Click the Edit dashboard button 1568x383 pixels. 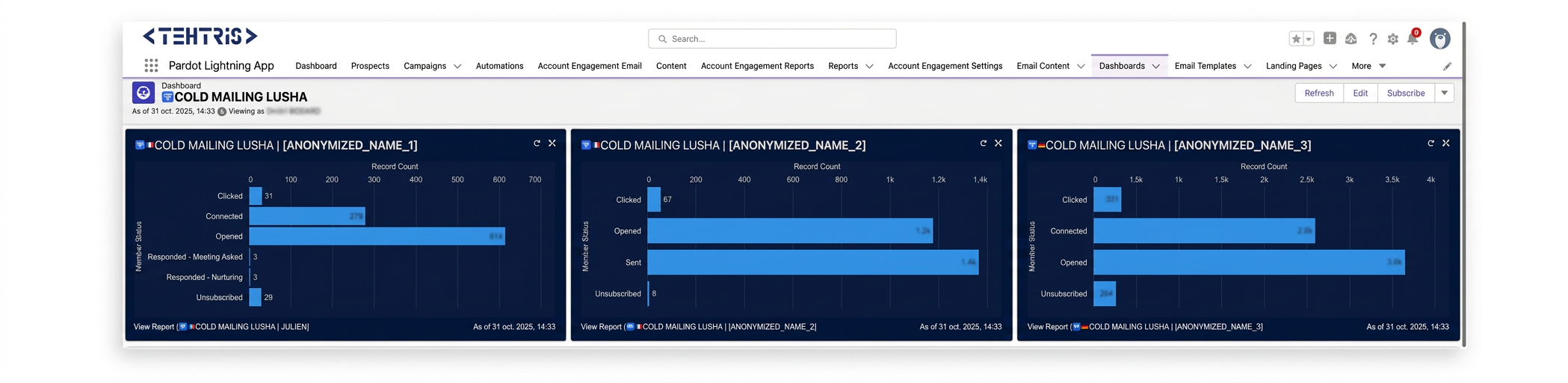click(x=1360, y=93)
